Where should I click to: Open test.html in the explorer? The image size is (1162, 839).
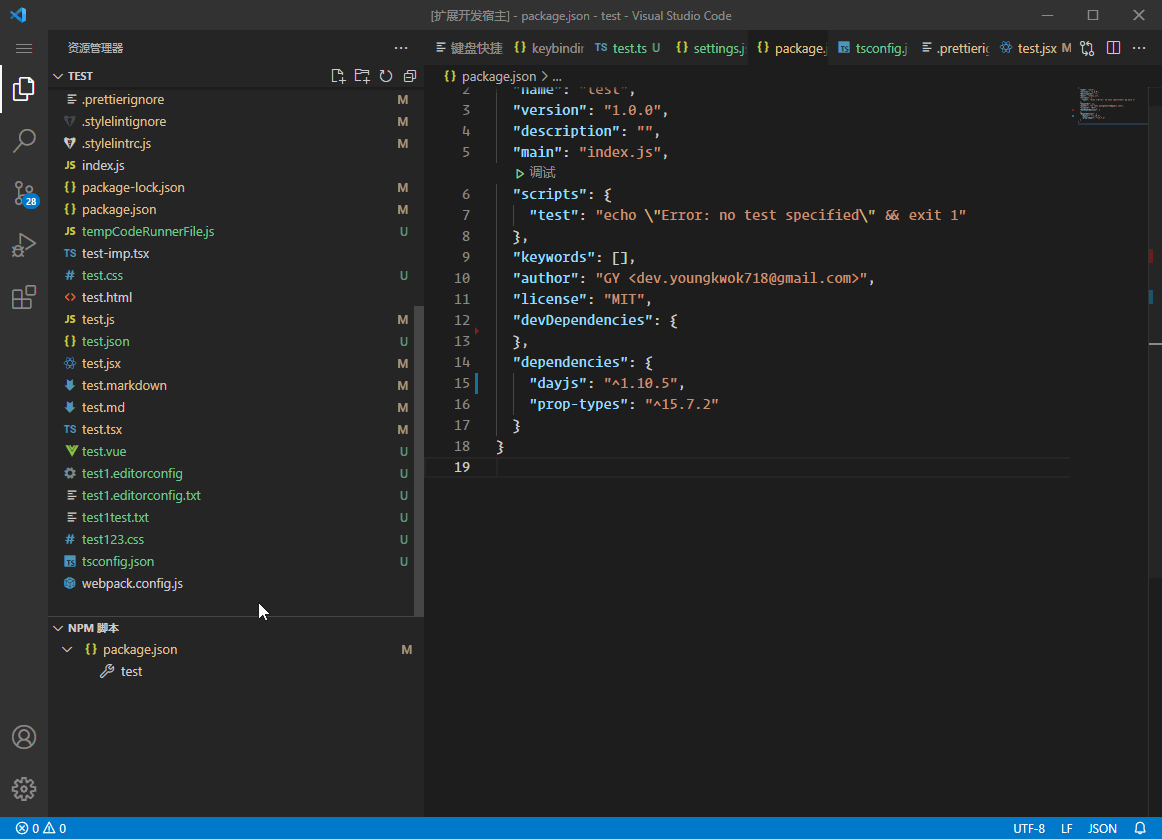[233, 297]
